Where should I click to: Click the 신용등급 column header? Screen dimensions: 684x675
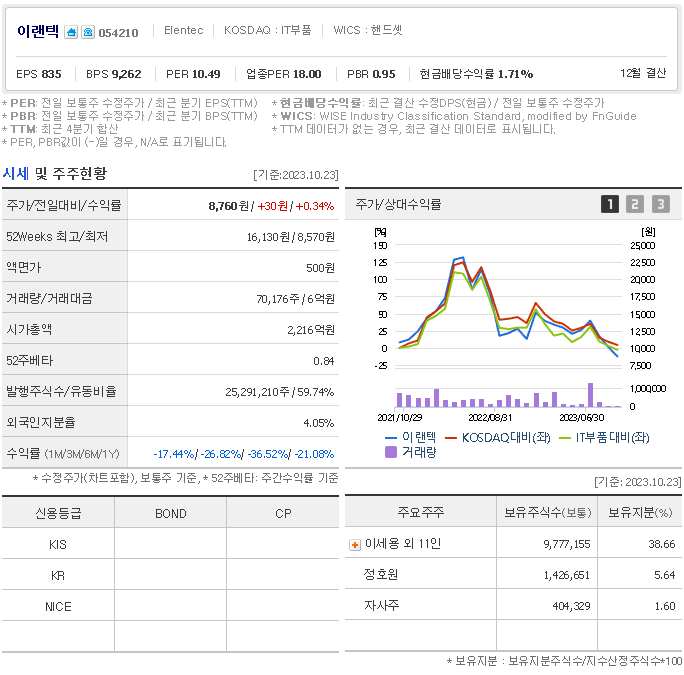tap(58, 513)
